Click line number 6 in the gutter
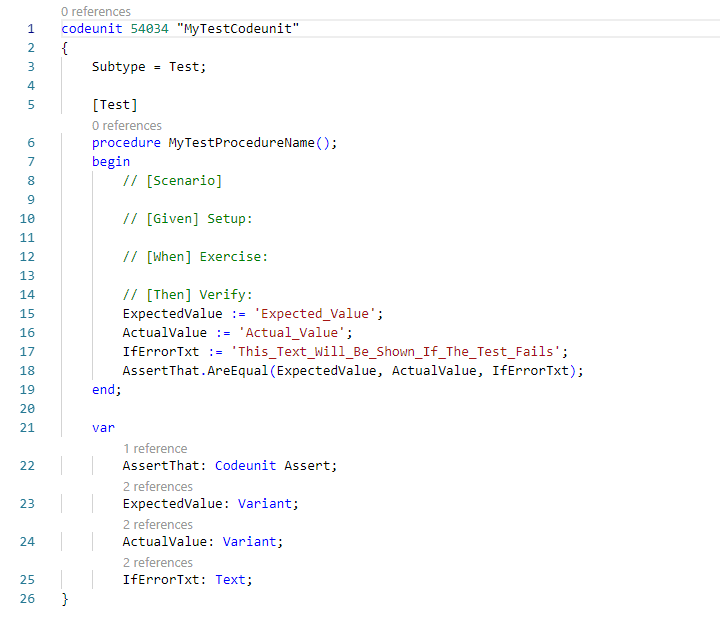This screenshot has height=632, width=720. pos(31,143)
